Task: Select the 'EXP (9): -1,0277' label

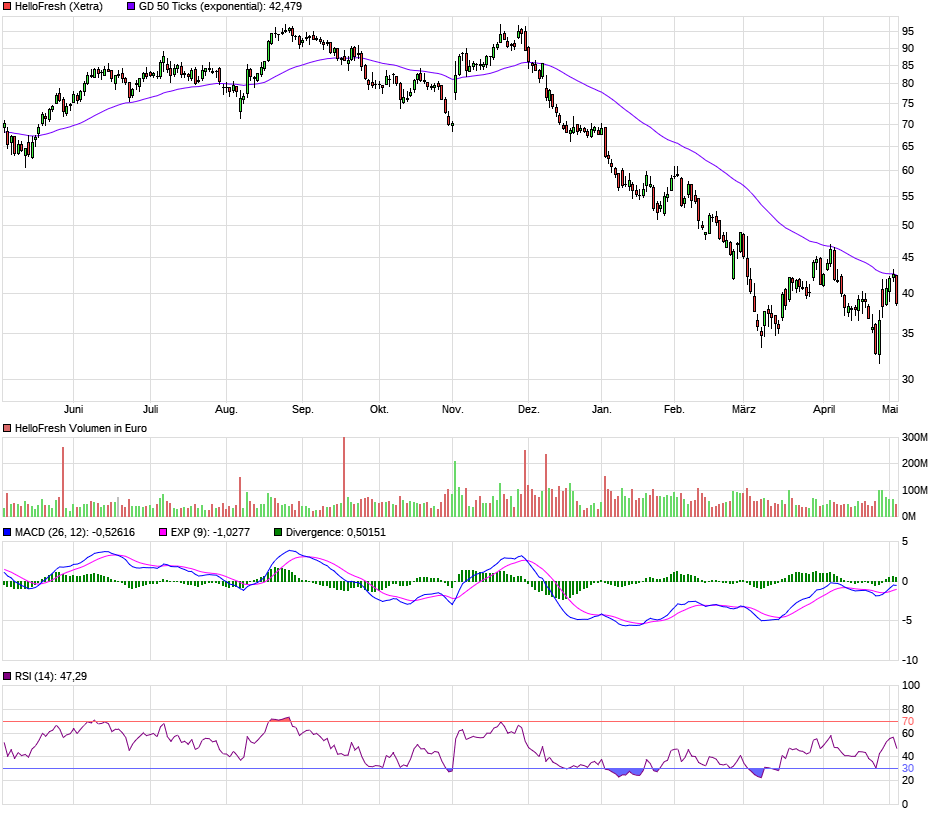Action: pos(210,532)
